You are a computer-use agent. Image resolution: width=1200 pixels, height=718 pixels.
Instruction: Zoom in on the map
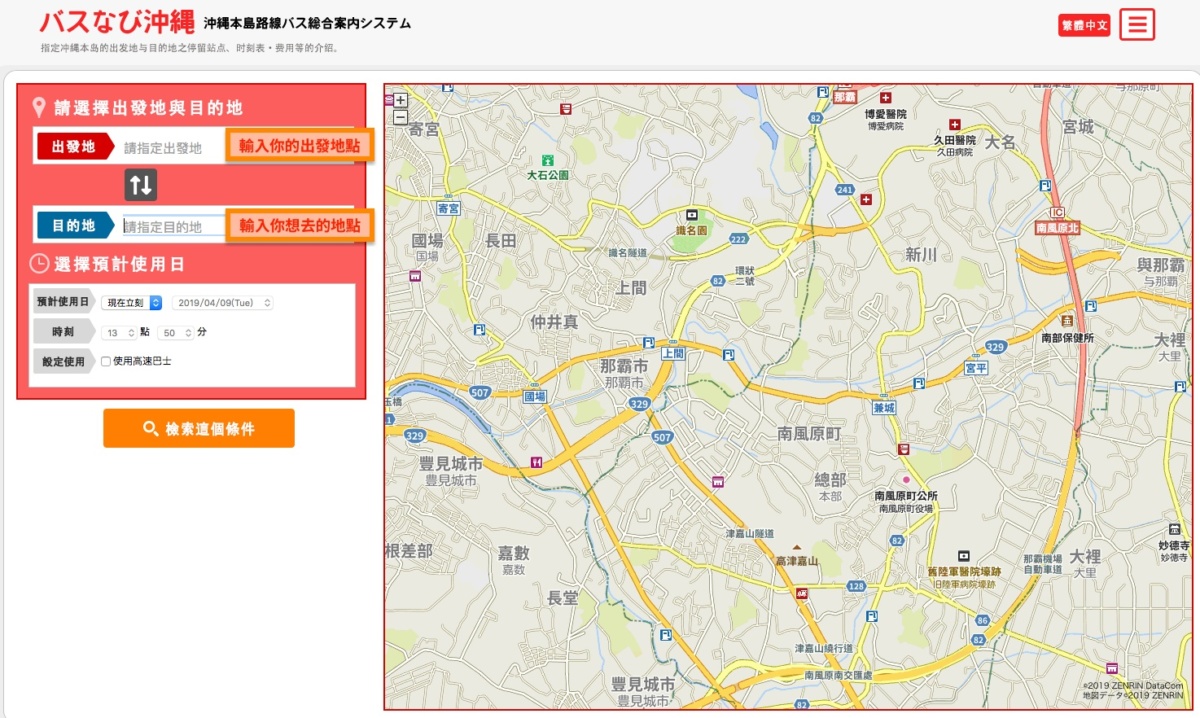point(400,100)
